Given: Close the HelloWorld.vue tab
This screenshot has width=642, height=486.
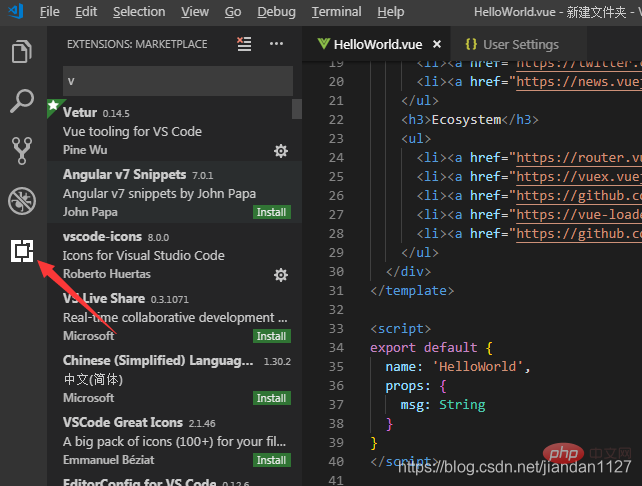Looking at the screenshot, I should 437,44.
